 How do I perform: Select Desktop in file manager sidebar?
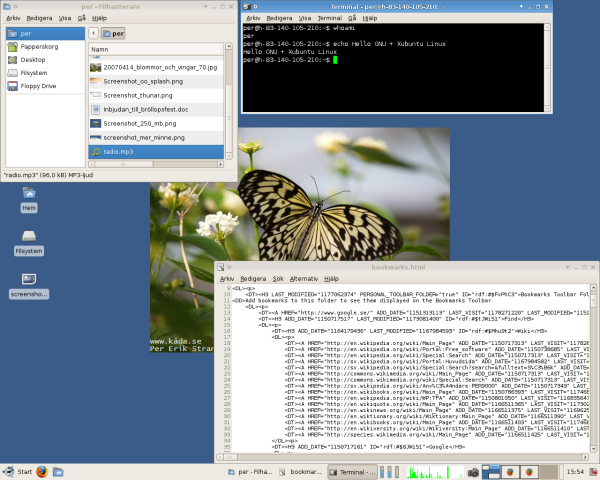[45, 60]
